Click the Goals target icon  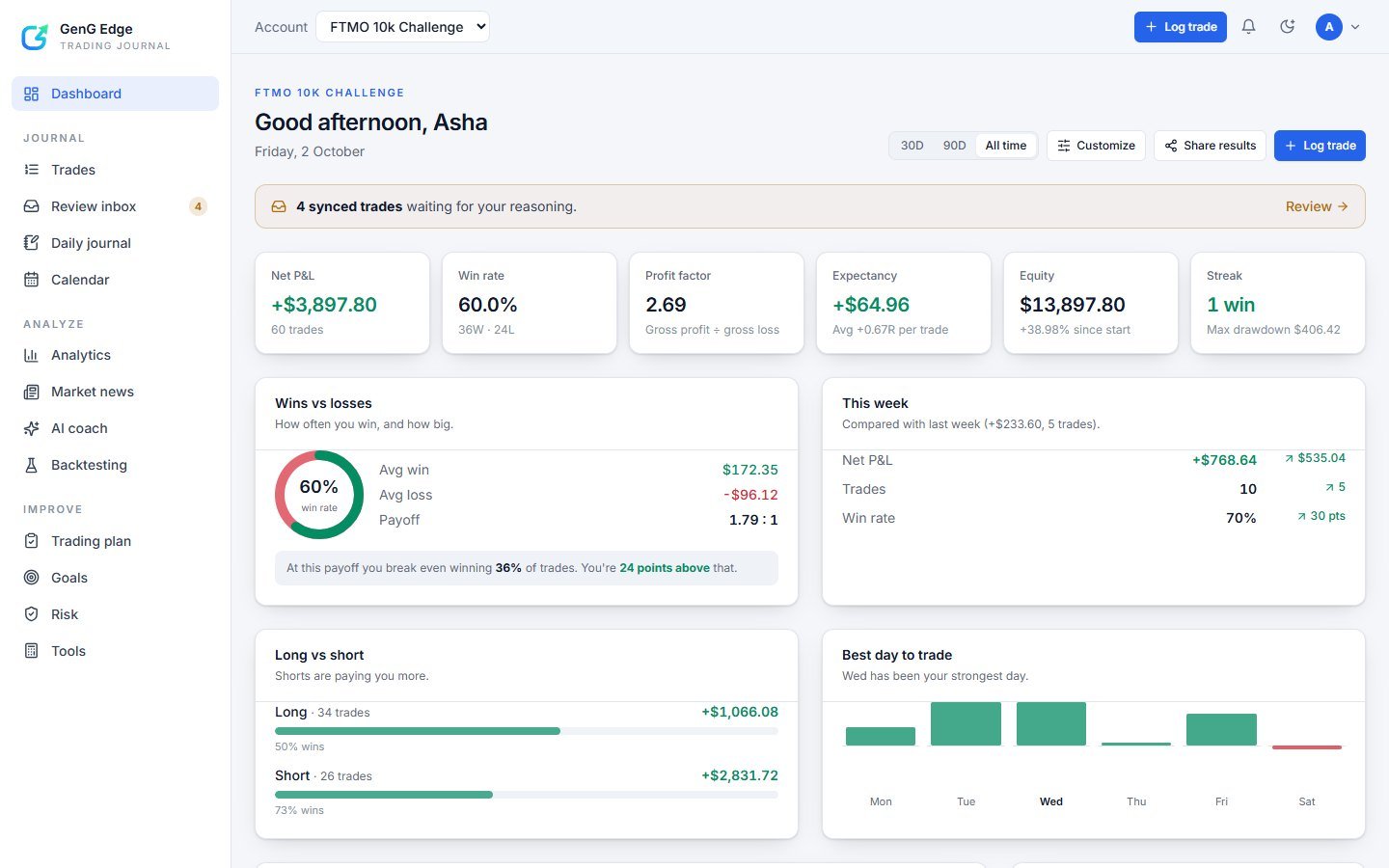pyautogui.click(x=31, y=578)
